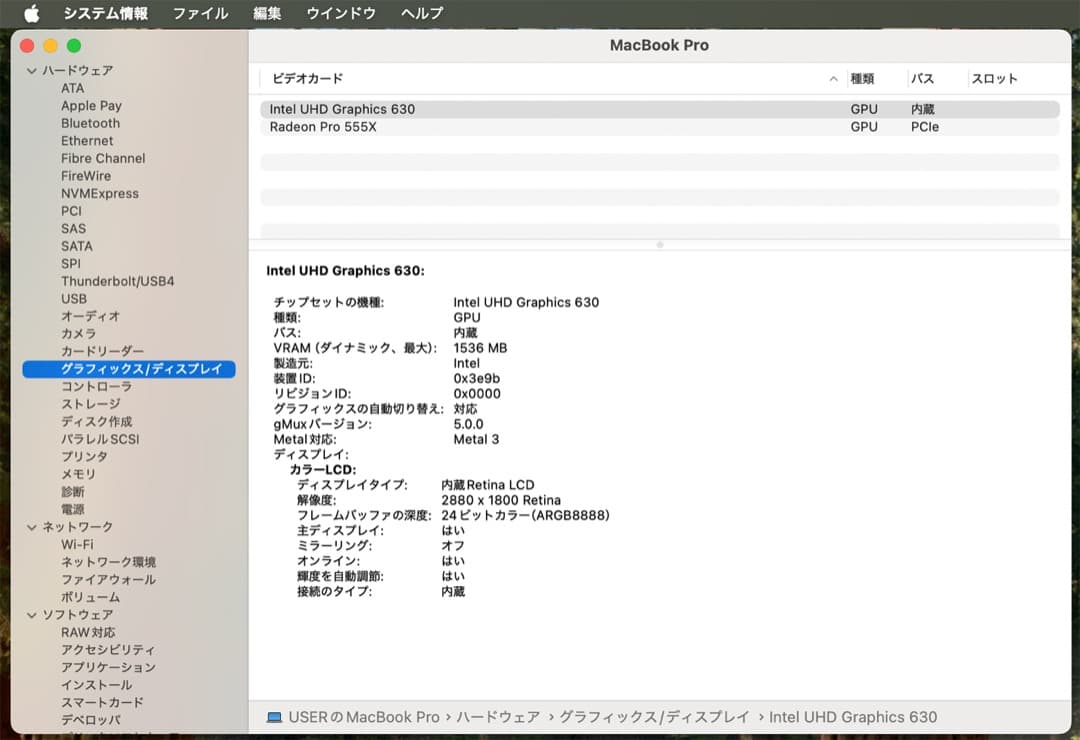Click ハードウェア in the path bar
Viewport: 1080px width, 740px height.
pos(498,717)
